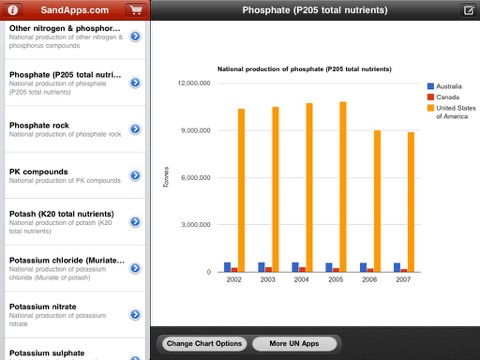
Task: Open arrow for Phosphate (P205 total nutrients)
Action: [135, 82]
